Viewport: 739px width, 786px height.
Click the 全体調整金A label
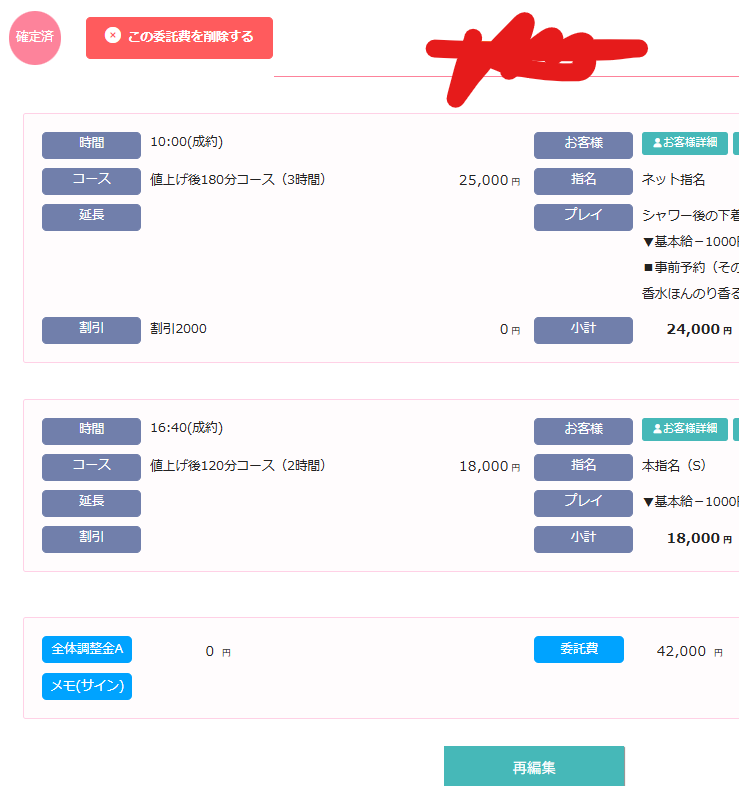tap(87, 650)
